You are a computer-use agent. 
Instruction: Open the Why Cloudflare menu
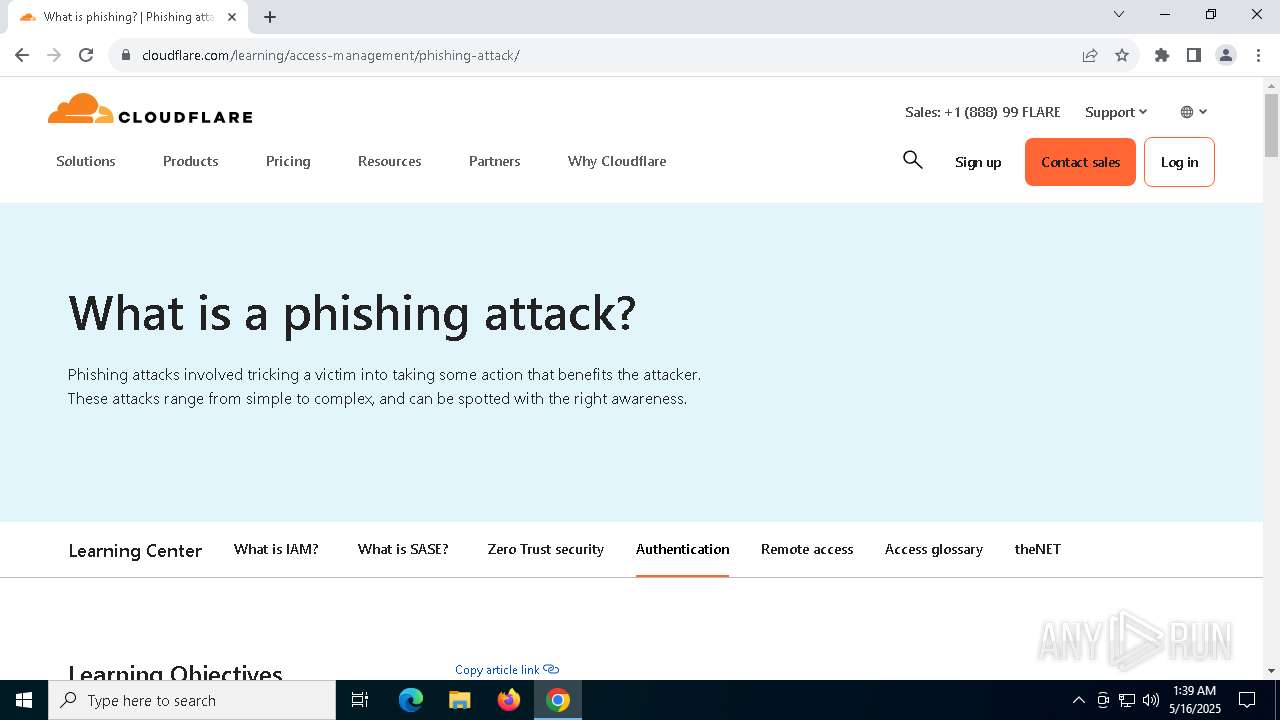(617, 161)
